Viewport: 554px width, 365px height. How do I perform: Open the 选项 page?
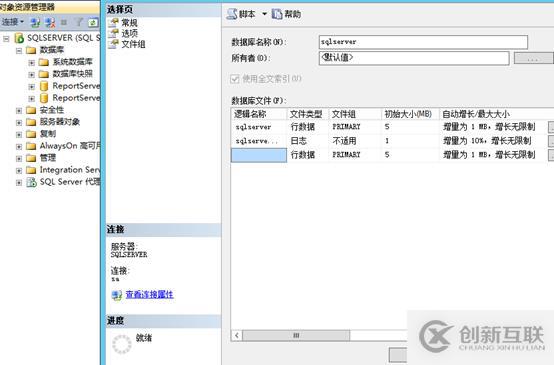tap(129, 34)
